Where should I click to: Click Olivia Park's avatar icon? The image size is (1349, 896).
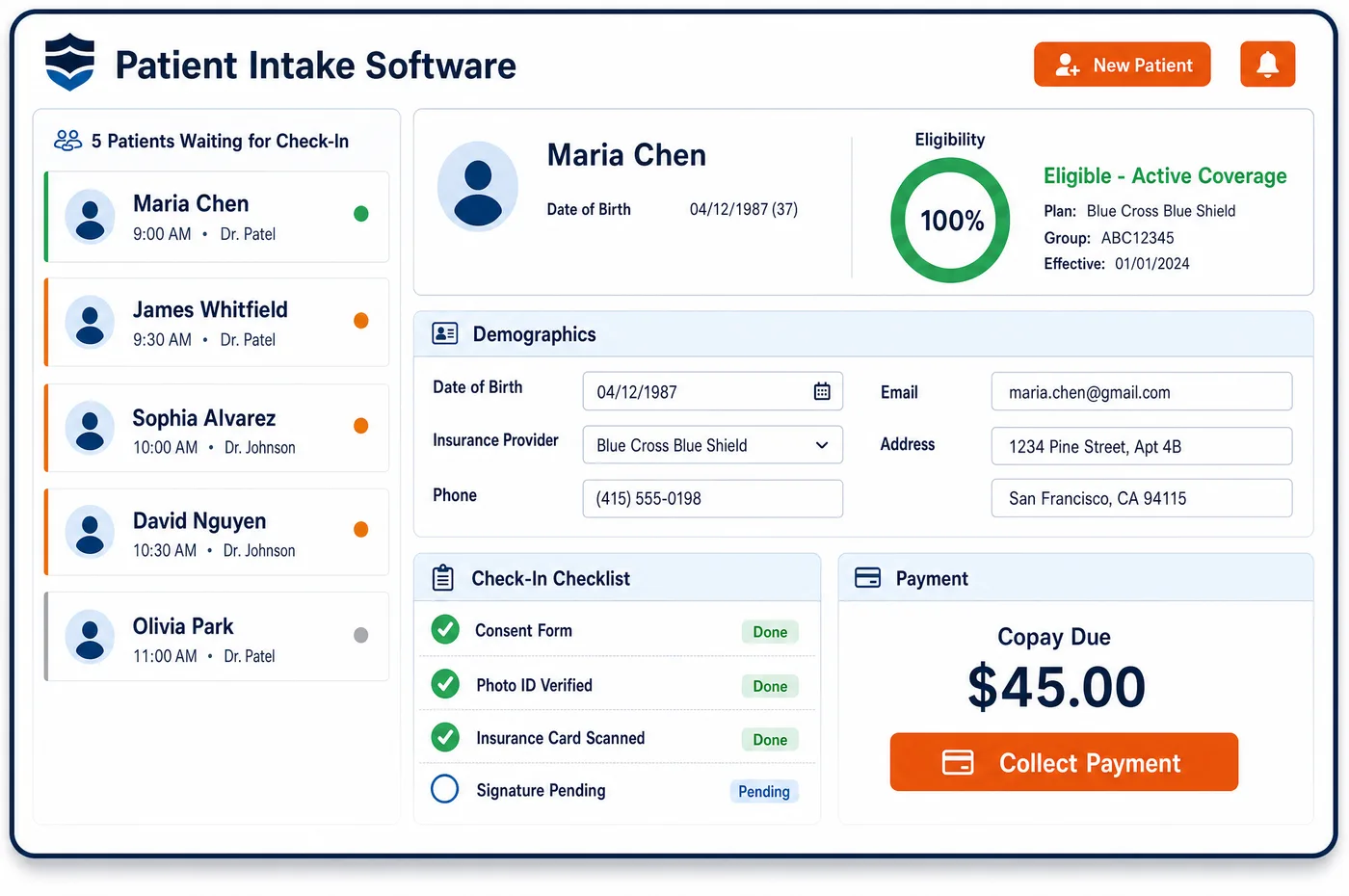coord(90,636)
